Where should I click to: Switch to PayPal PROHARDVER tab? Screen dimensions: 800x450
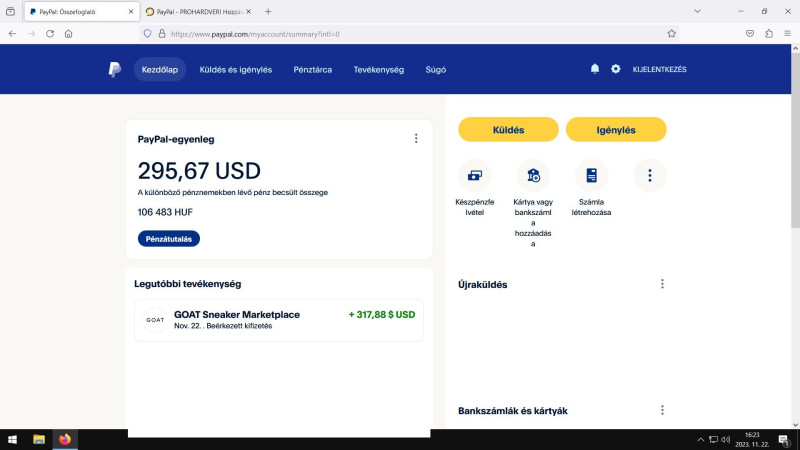198,11
